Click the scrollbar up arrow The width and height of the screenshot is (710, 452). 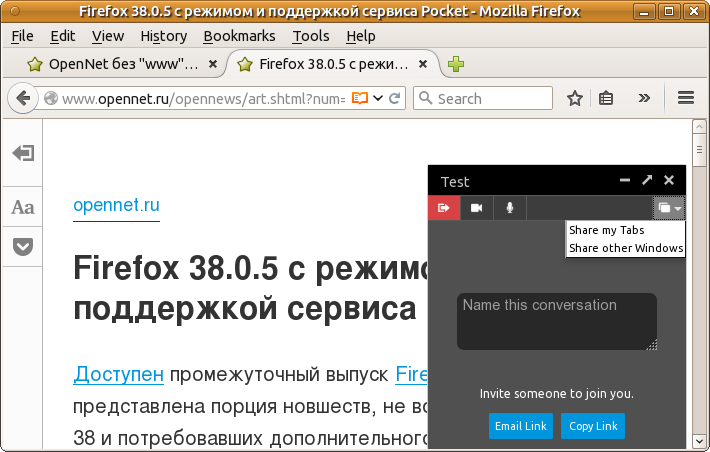pos(699,126)
